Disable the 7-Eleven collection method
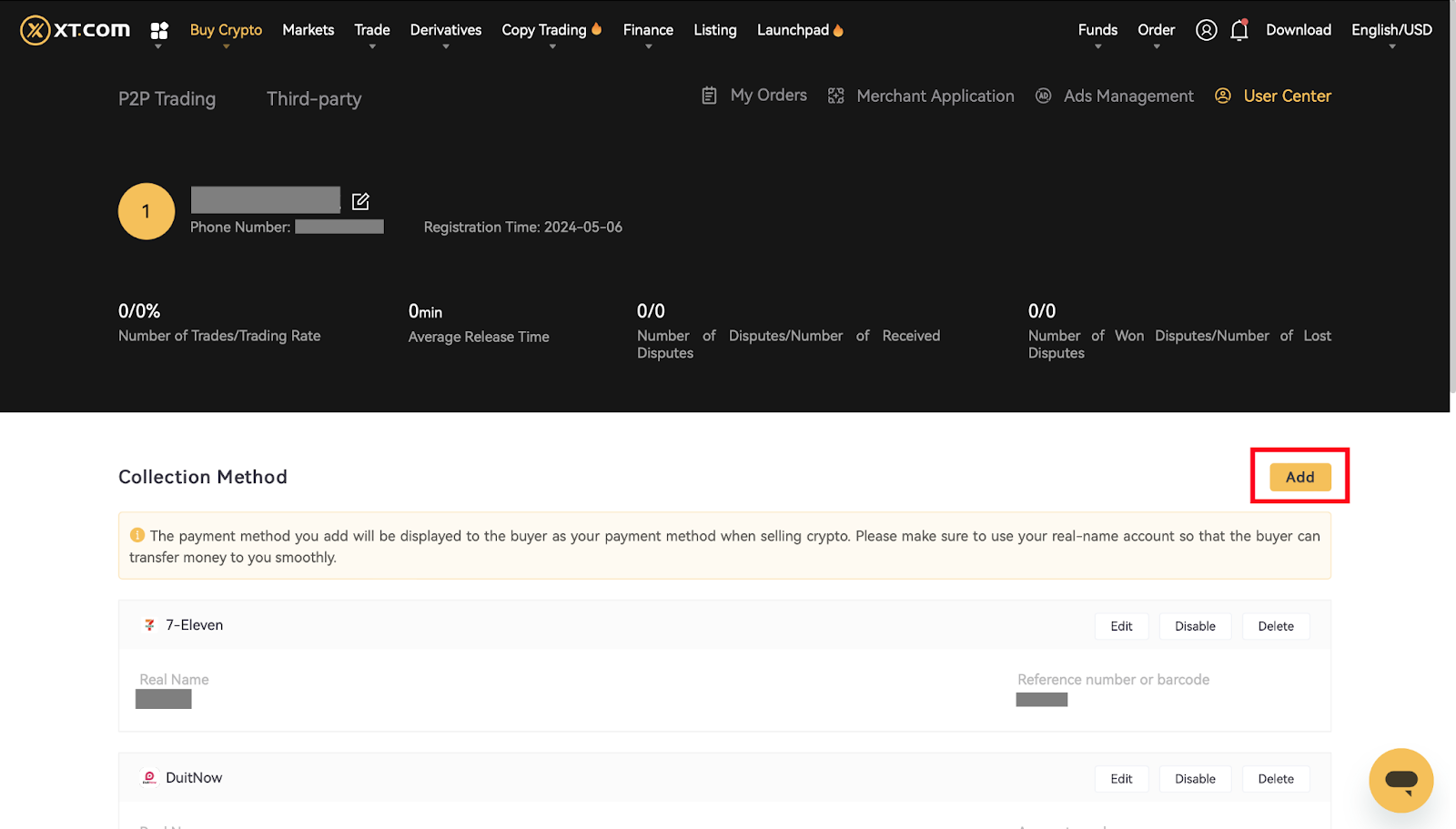Viewport: 1456px width, 829px height. tap(1194, 626)
